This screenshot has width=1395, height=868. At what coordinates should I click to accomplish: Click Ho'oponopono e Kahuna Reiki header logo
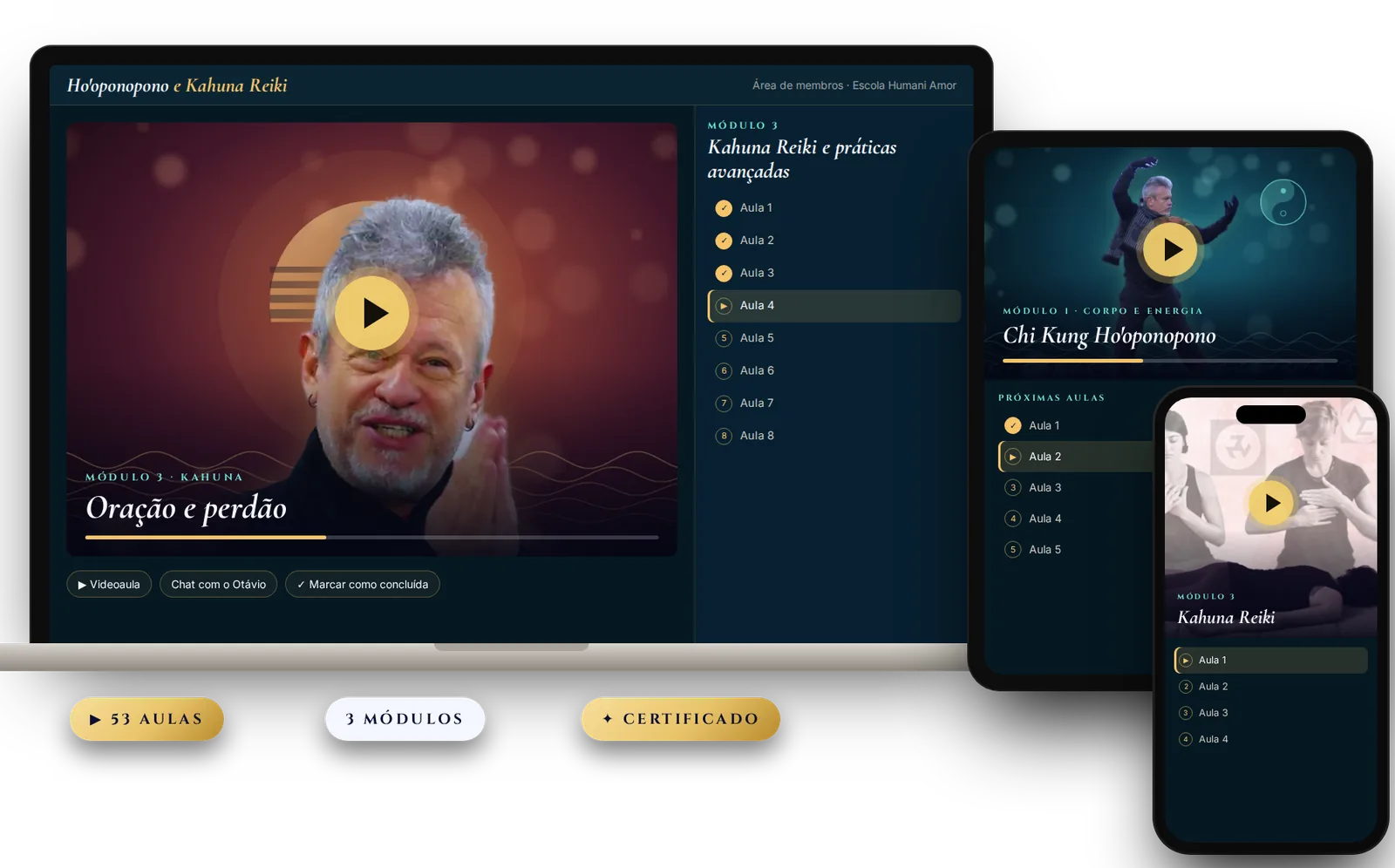[x=177, y=85]
